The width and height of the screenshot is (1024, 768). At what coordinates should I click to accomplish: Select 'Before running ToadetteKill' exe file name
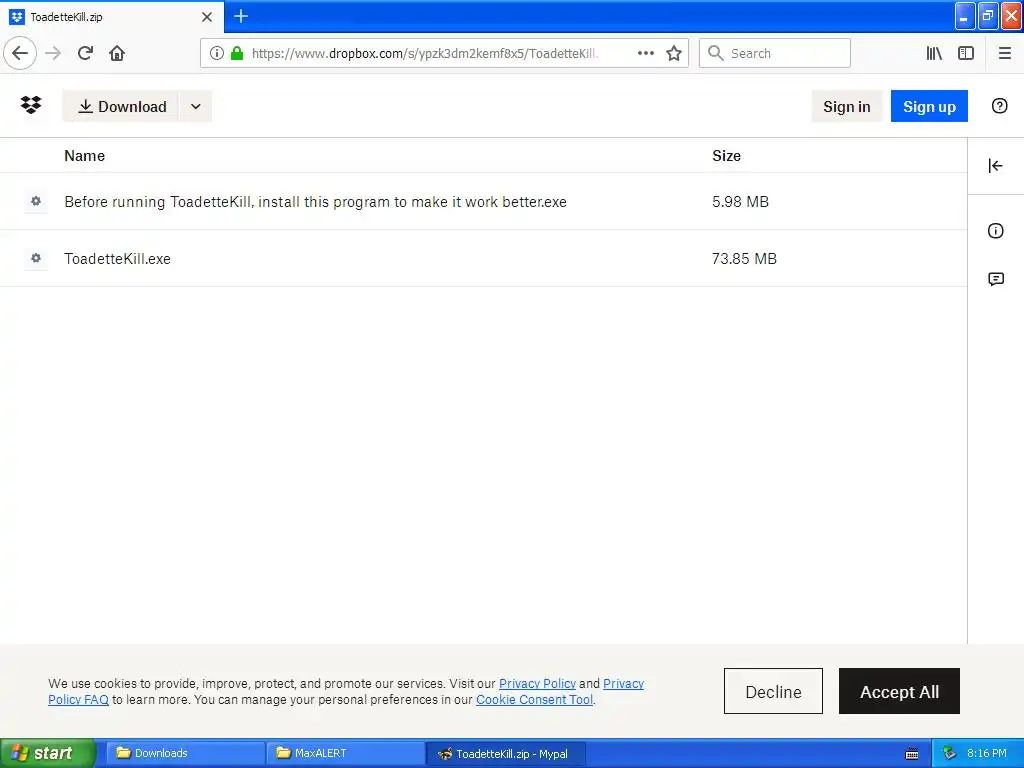315,202
